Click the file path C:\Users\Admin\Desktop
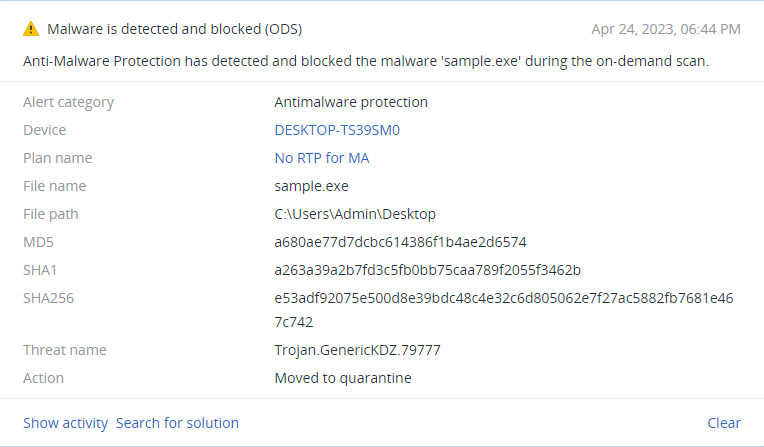The image size is (764, 447). click(355, 214)
